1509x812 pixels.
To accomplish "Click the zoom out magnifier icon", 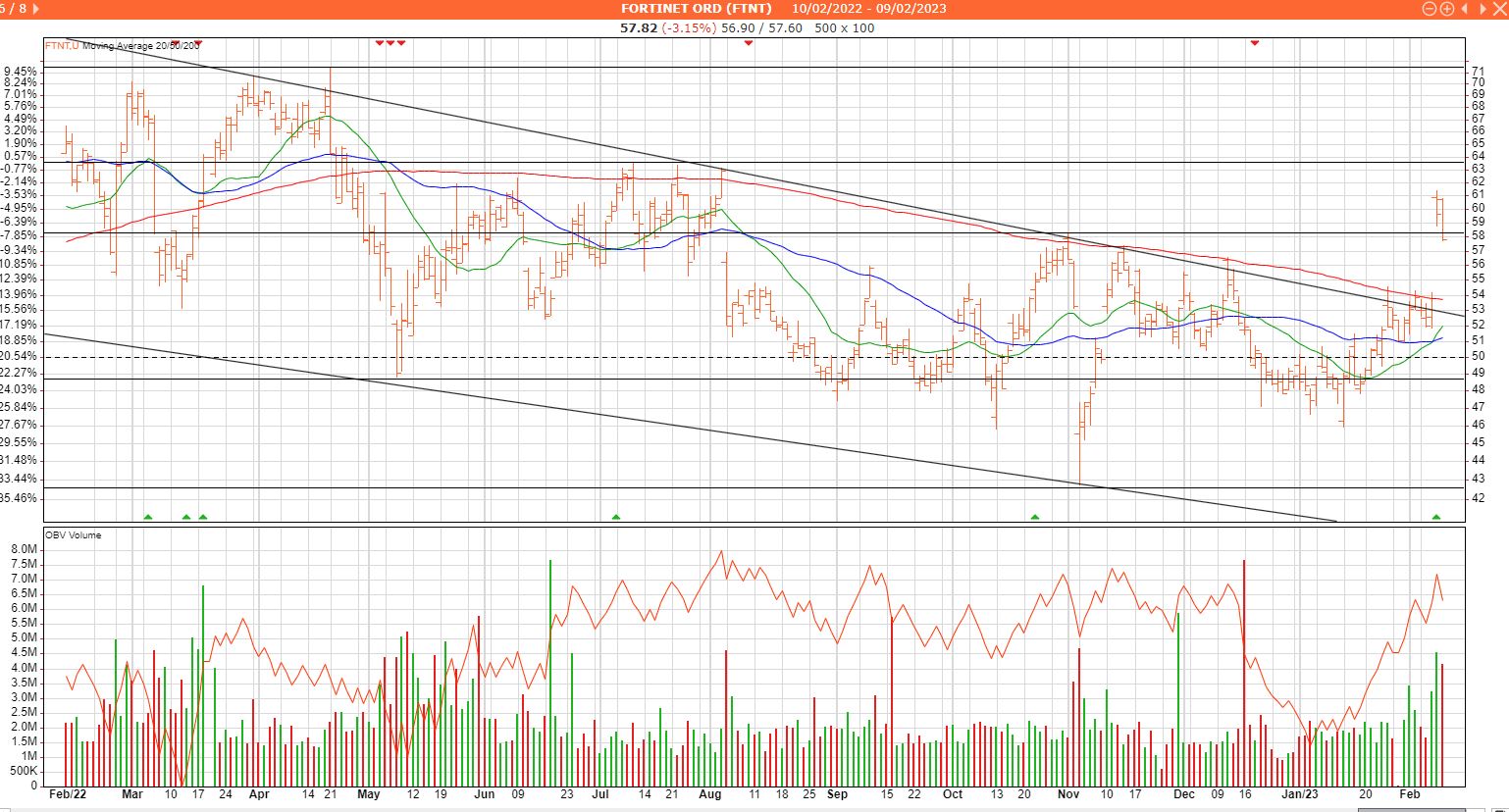I will point(1430,9).
